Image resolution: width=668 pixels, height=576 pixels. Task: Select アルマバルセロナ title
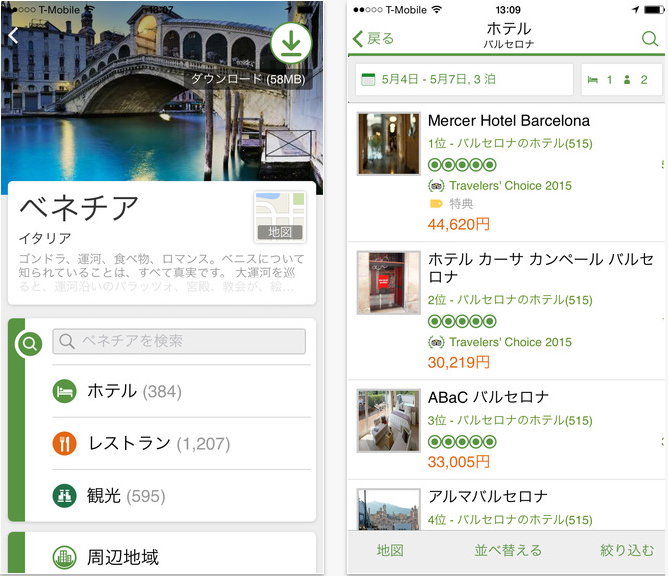pyautogui.click(x=488, y=496)
